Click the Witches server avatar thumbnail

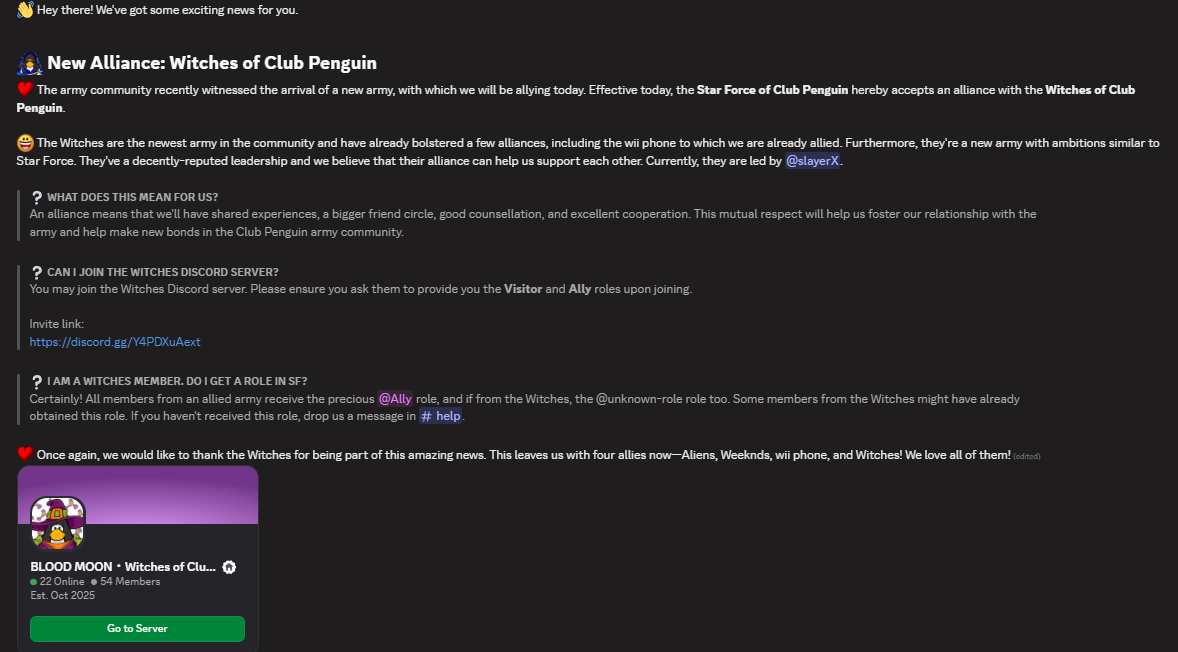57,523
